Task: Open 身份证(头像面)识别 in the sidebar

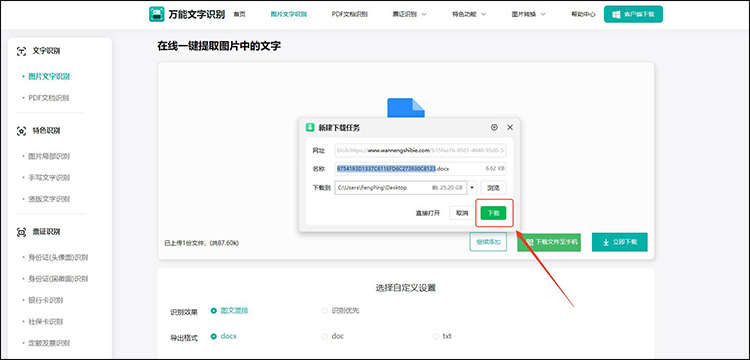Action: 58,258
